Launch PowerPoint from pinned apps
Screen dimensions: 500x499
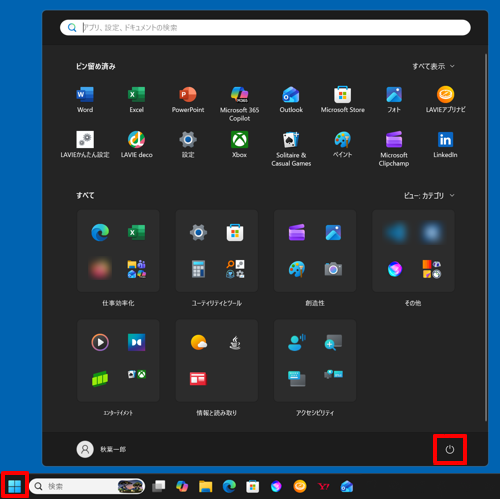coord(188,99)
